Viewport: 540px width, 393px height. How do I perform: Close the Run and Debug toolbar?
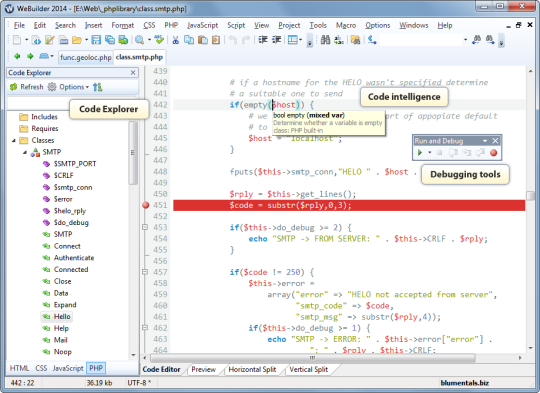click(495, 141)
